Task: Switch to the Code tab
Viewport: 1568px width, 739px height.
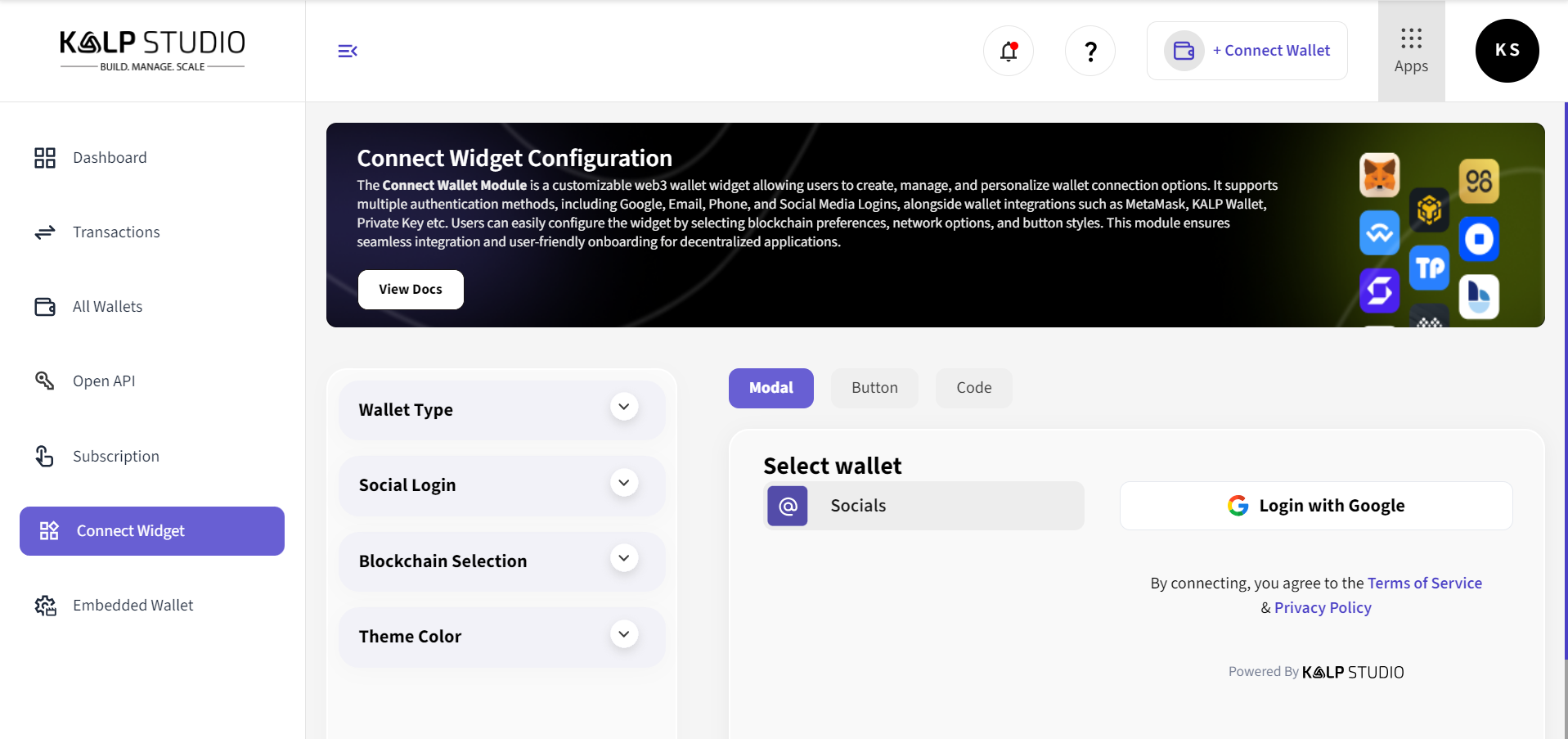Action: (x=973, y=388)
